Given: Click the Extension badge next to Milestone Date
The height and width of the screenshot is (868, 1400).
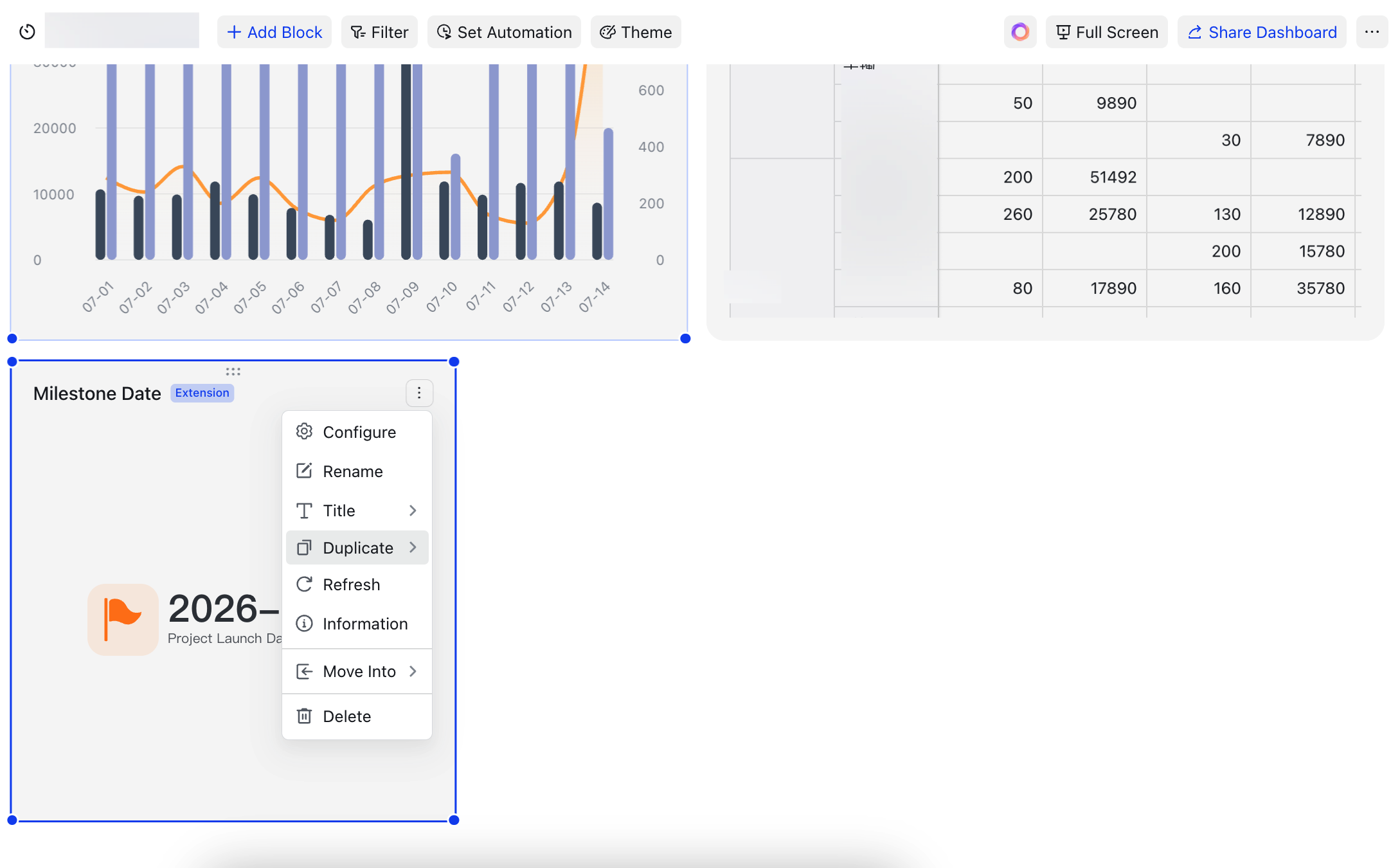Looking at the screenshot, I should click(x=202, y=393).
